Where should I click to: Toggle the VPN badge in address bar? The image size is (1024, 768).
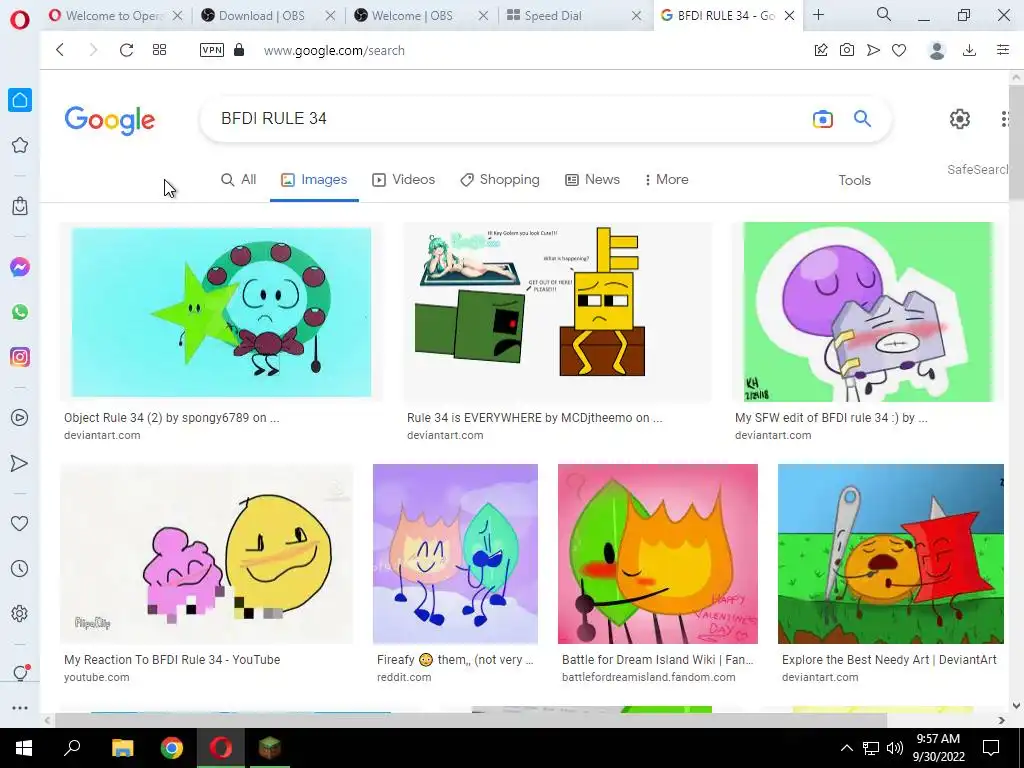click(212, 50)
